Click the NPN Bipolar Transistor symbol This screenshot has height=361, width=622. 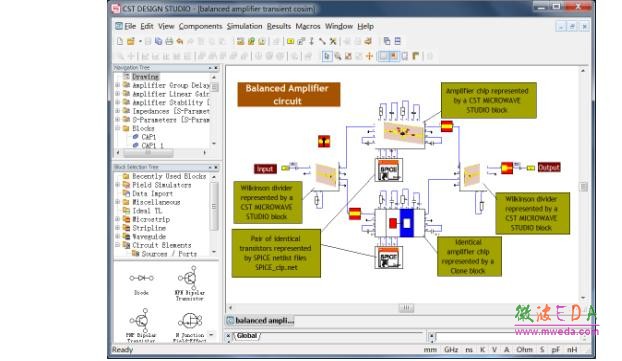click(x=190, y=278)
